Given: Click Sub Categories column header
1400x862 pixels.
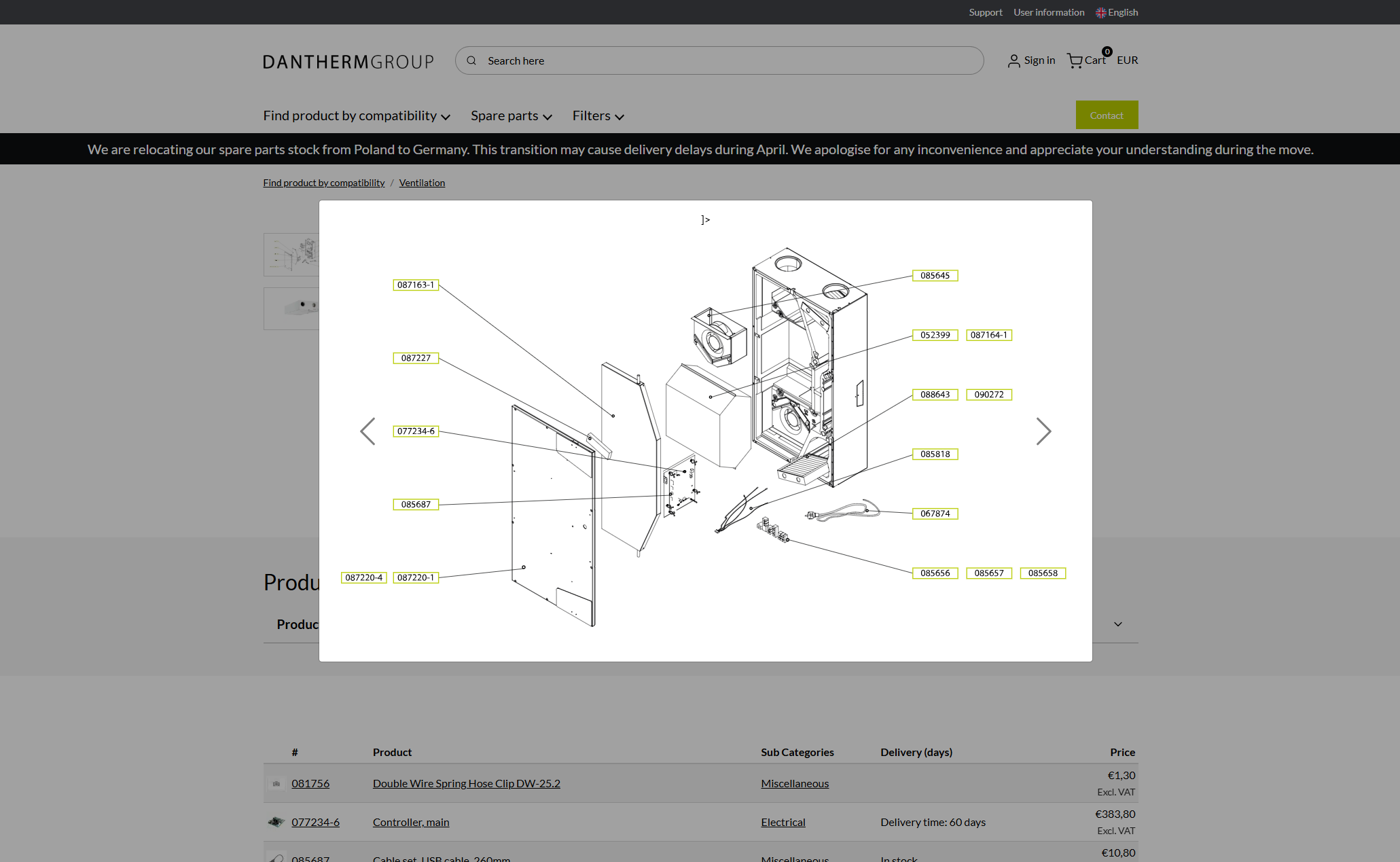Looking at the screenshot, I should click(x=797, y=752).
